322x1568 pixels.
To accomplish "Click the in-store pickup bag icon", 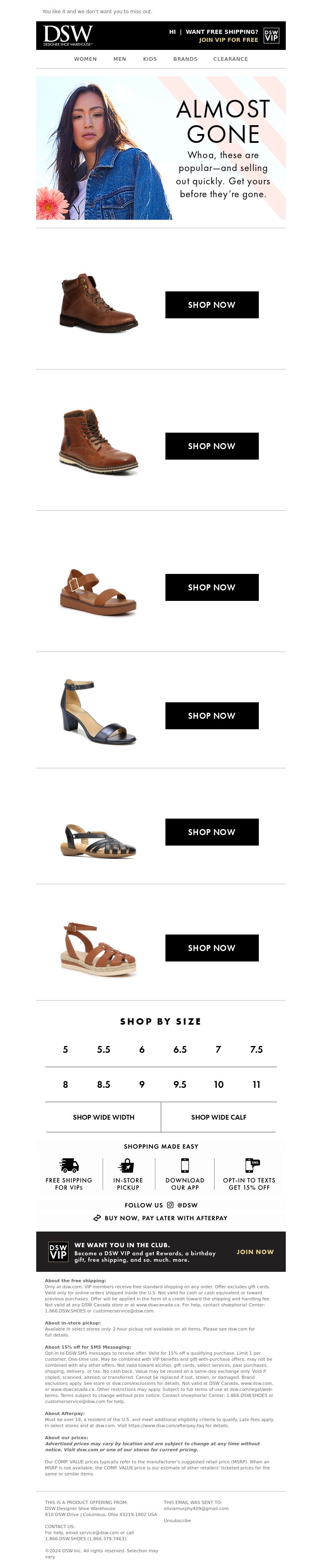I will pyautogui.click(x=127, y=1165).
